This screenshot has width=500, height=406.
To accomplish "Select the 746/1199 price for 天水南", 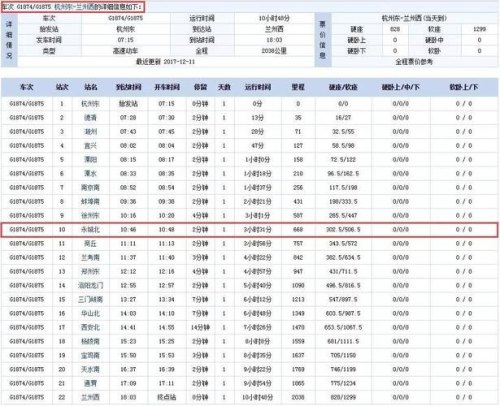I will pyautogui.click(x=343, y=370).
